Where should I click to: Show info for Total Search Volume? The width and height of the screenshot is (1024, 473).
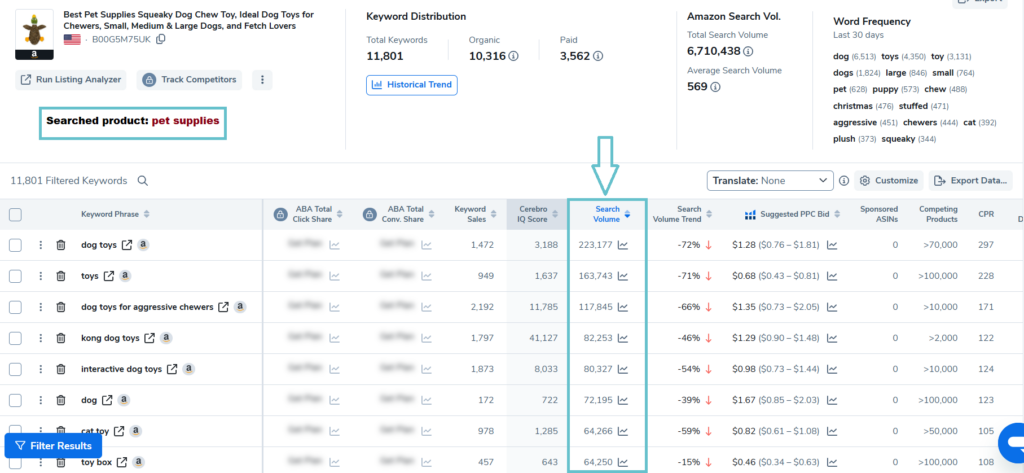748,51
